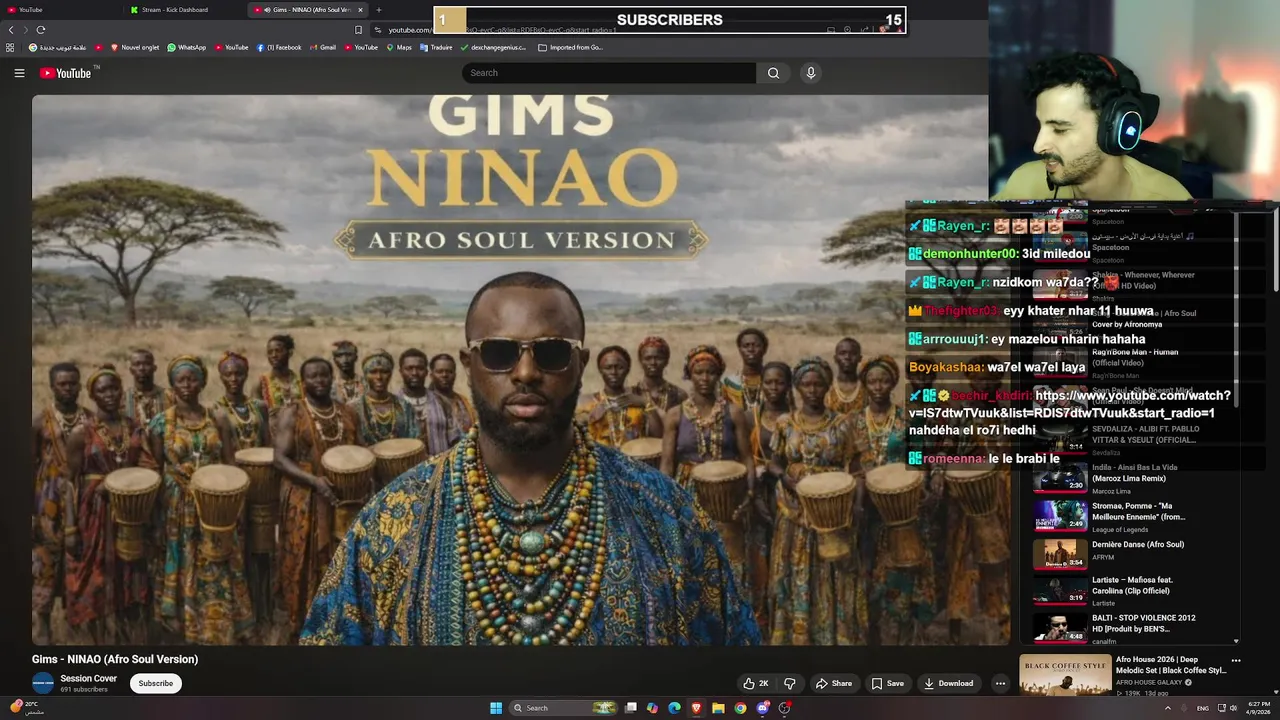This screenshot has width=1280, height=720.
Task: Play Indila - Ainsi Bas La Vida remix
Action: coord(1134,479)
